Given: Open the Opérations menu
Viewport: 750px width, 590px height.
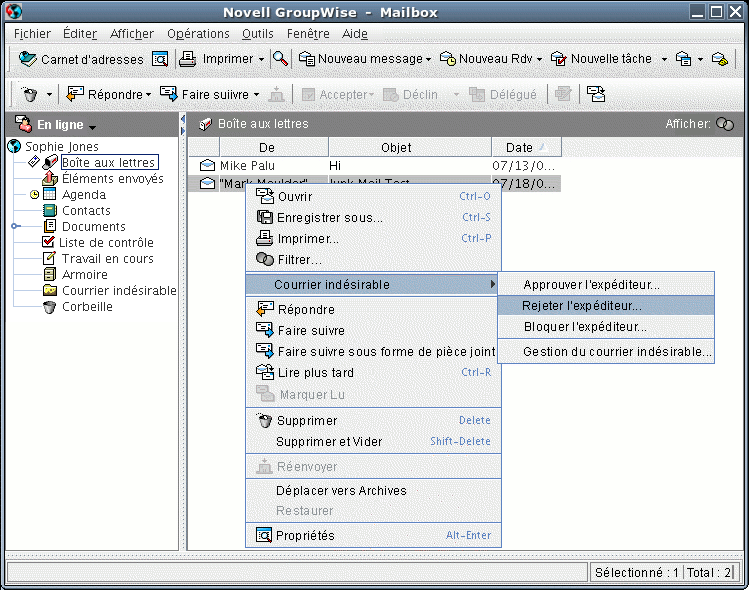Looking at the screenshot, I should (198, 34).
